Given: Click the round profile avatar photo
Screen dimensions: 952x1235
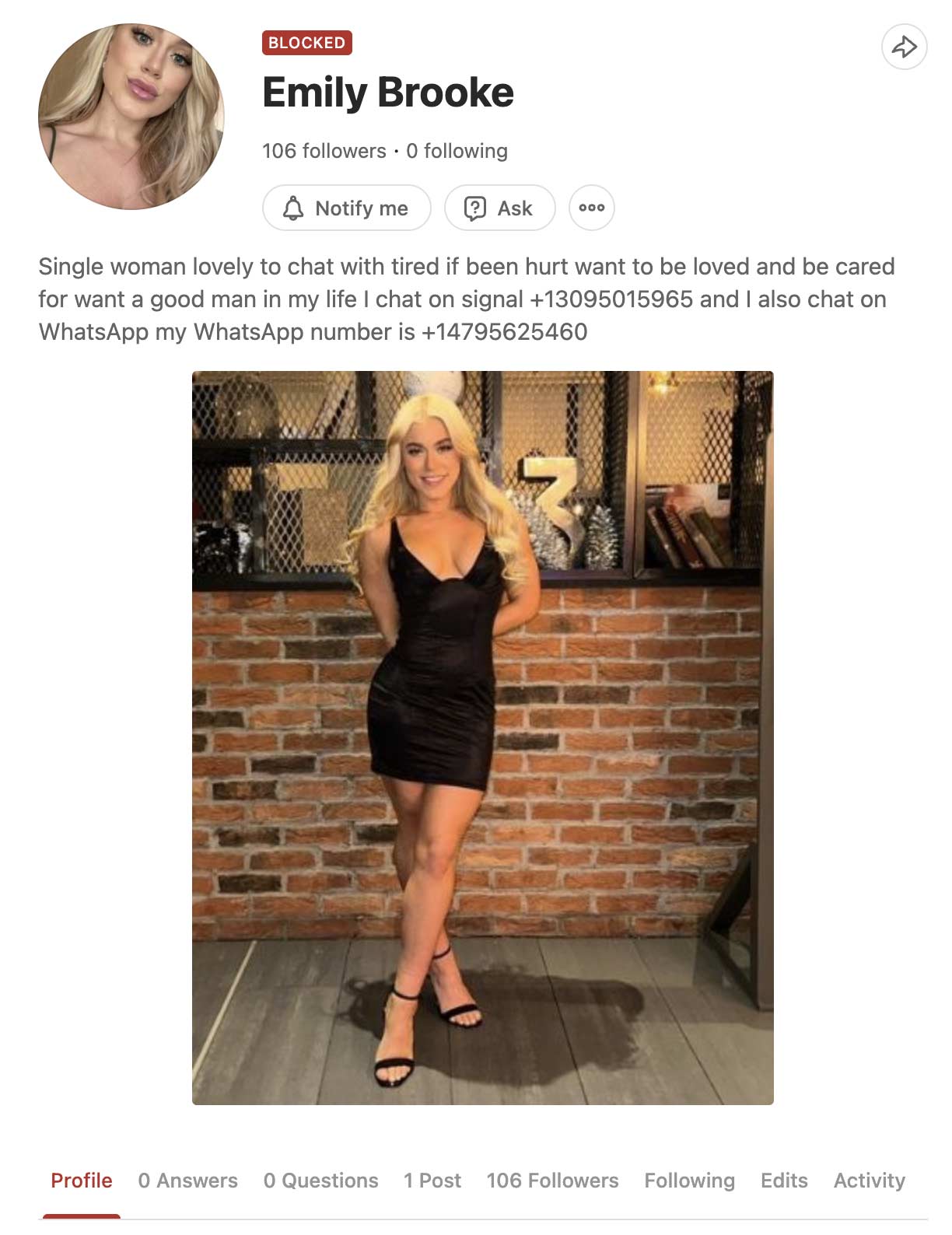Looking at the screenshot, I should [131, 117].
